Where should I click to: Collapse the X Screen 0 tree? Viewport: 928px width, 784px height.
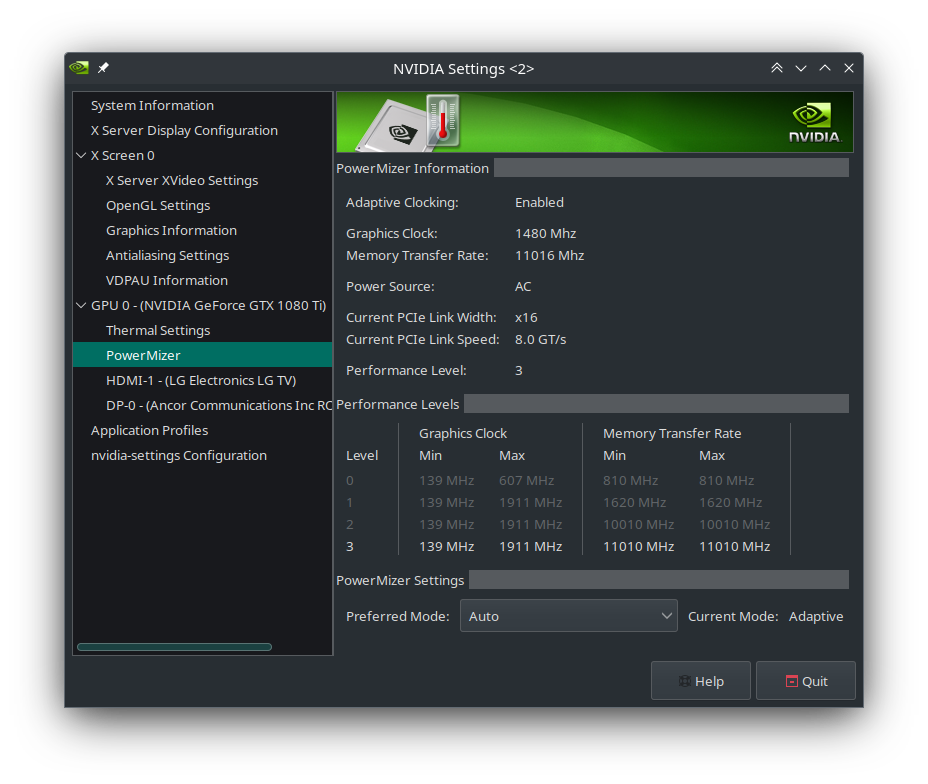coord(81,156)
